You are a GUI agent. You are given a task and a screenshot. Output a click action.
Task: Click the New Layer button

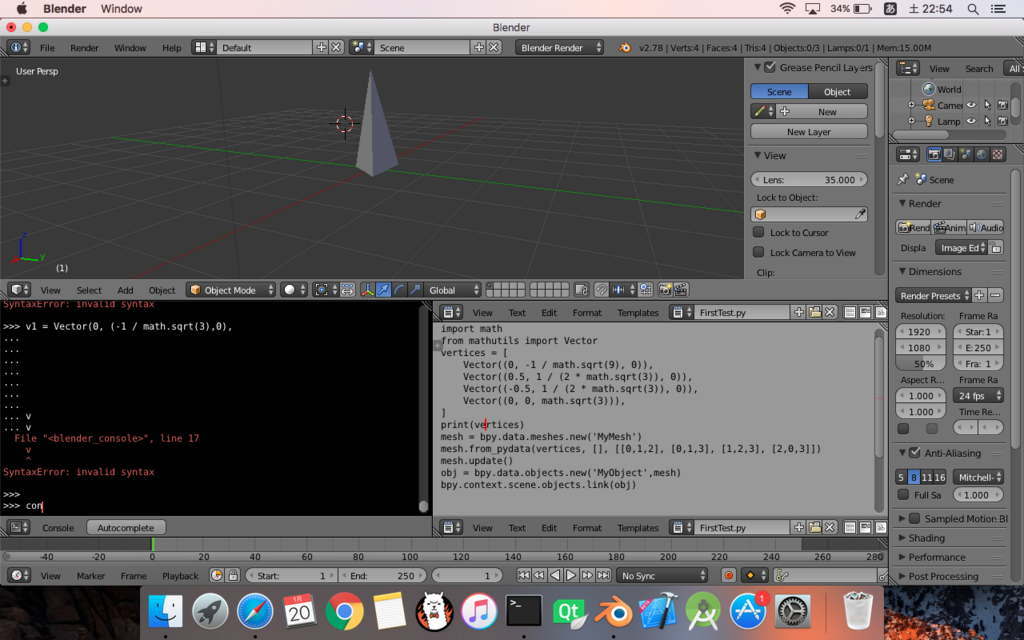pos(809,132)
